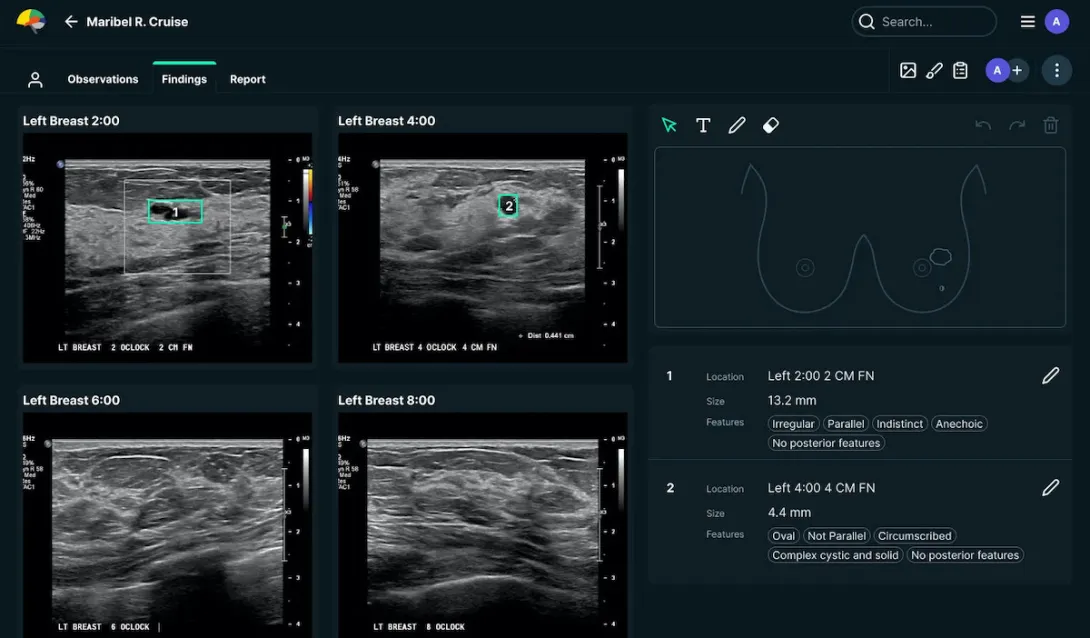Select the annotation cursor tool
The width and height of the screenshot is (1090, 638).
click(x=669, y=125)
